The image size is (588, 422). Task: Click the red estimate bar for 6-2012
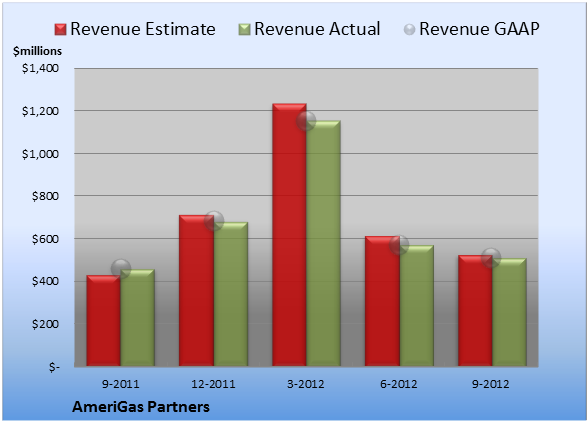382,301
